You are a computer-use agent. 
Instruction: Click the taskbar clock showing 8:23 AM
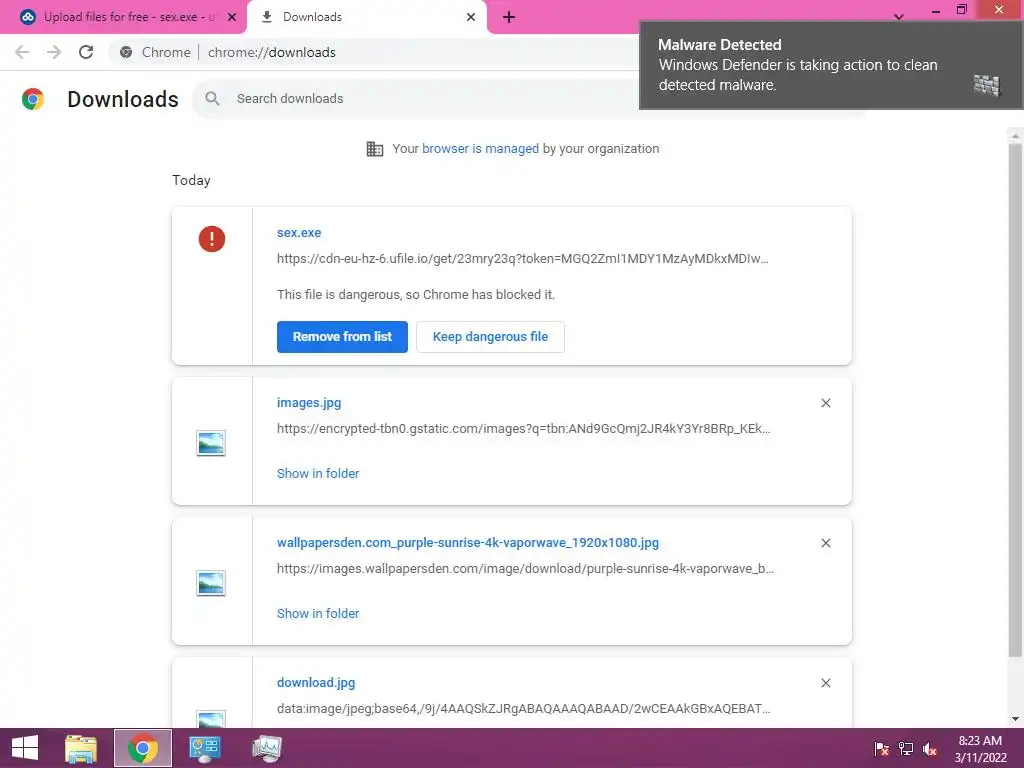pos(980,749)
